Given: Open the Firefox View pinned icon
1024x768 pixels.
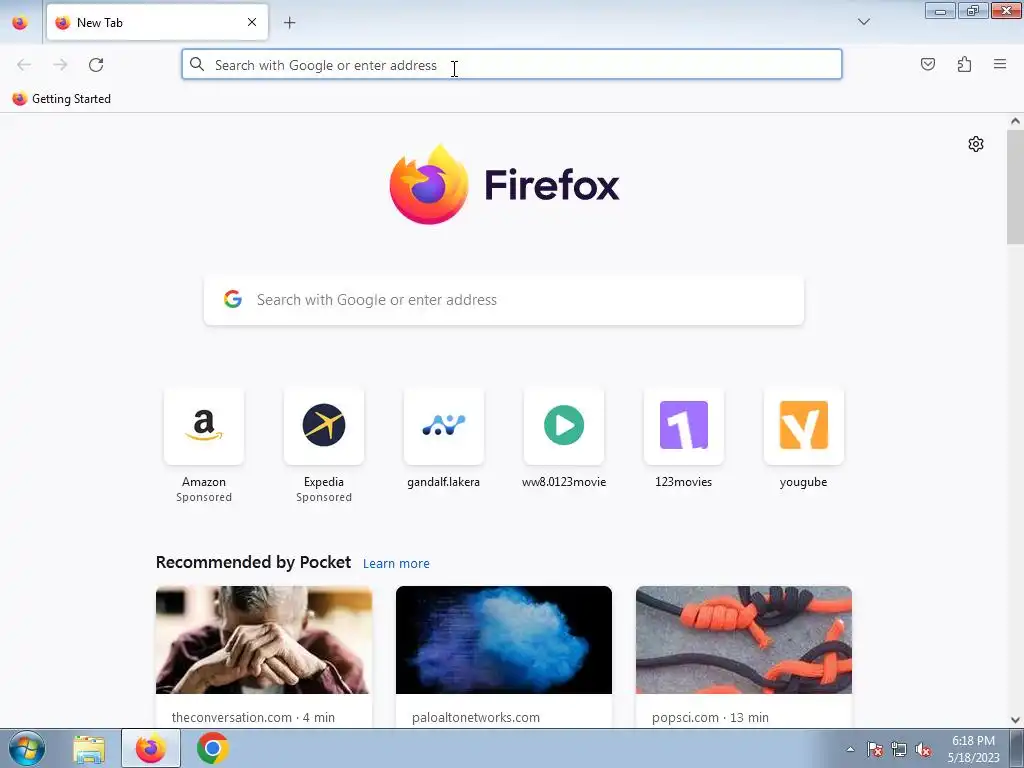Looking at the screenshot, I should (x=20, y=23).
